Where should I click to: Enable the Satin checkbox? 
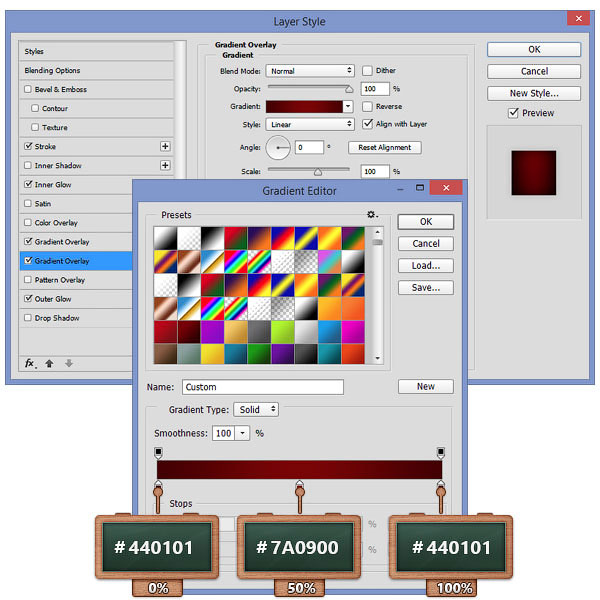tap(28, 203)
